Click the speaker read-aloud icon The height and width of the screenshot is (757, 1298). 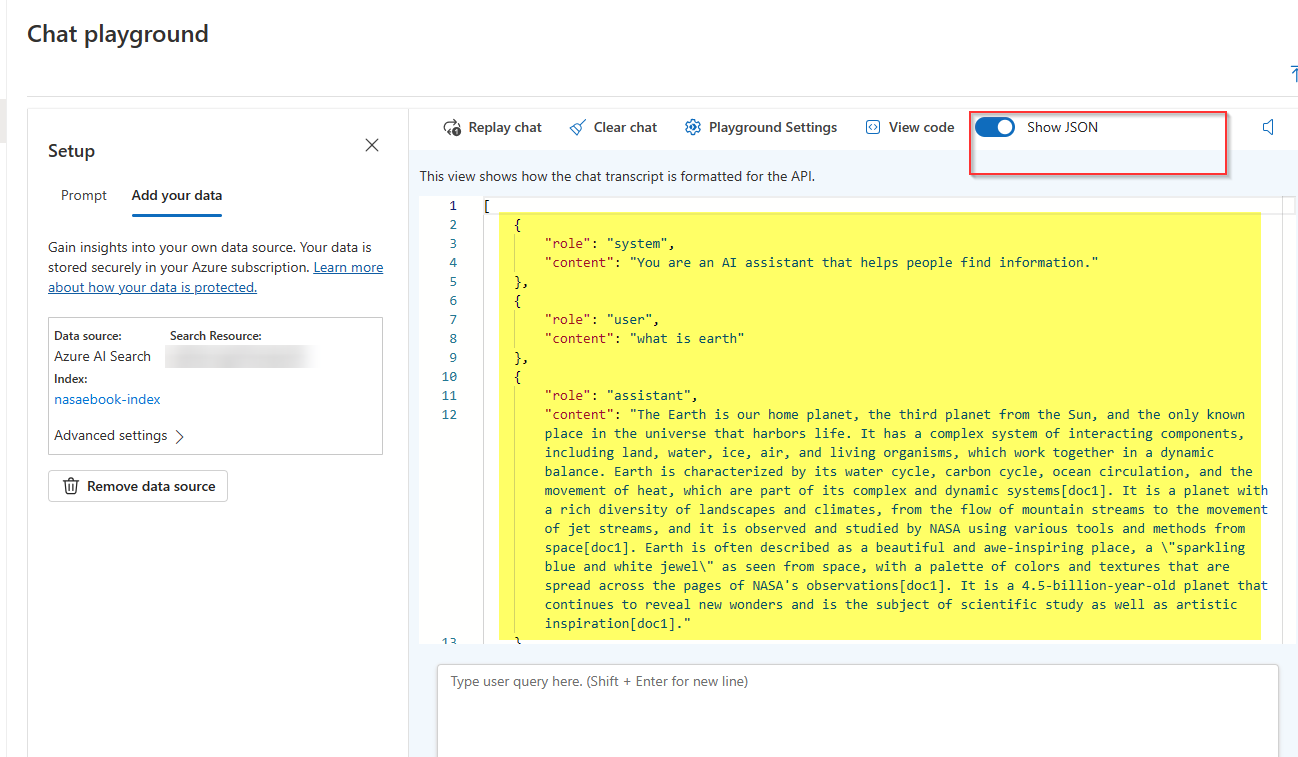click(1268, 127)
